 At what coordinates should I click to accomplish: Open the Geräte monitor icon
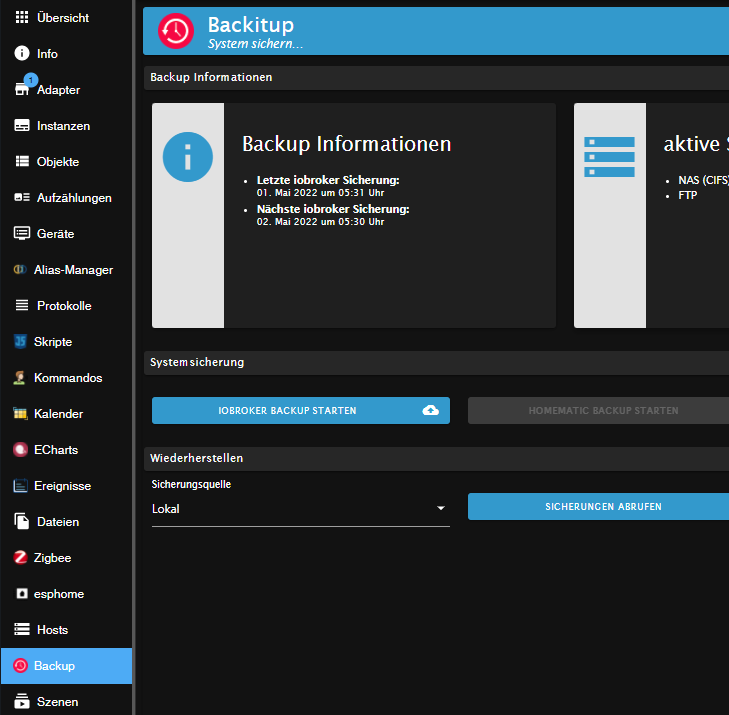(x=22, y=233)
